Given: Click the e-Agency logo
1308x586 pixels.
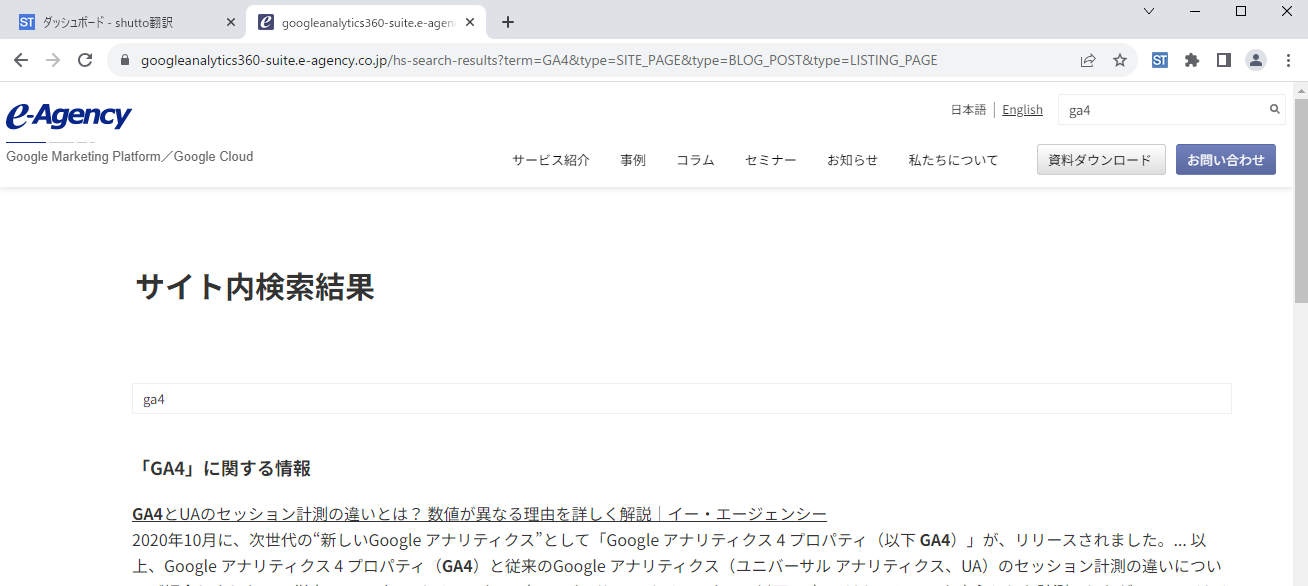Looking at the screenshot, I should (68, 116).
